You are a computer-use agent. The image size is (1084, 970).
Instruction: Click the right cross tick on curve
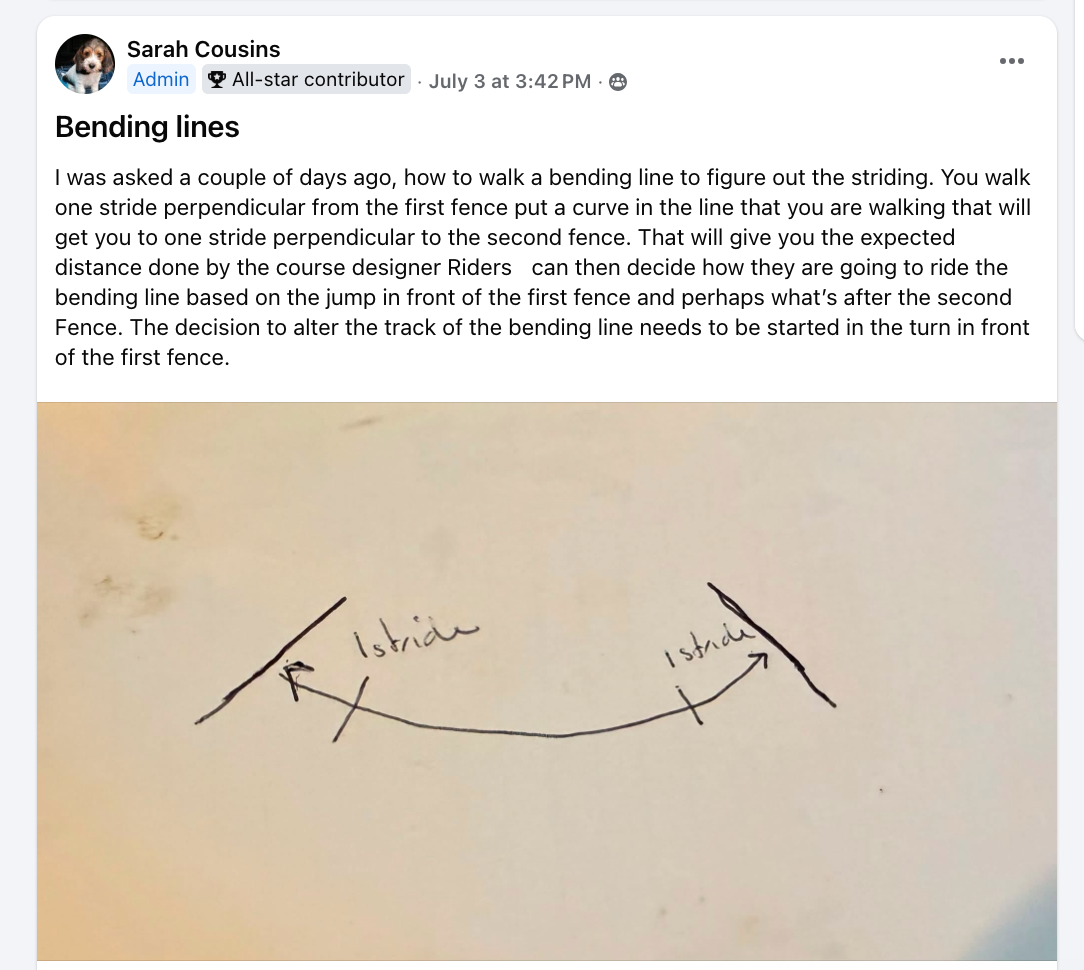[689, 705]
